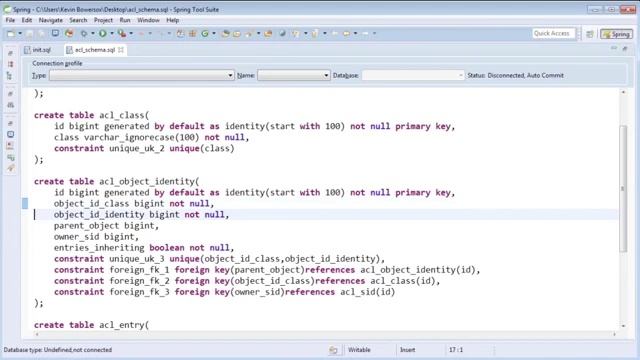Click the 'constraint foreign_fk_2' line

pos(247,281)
